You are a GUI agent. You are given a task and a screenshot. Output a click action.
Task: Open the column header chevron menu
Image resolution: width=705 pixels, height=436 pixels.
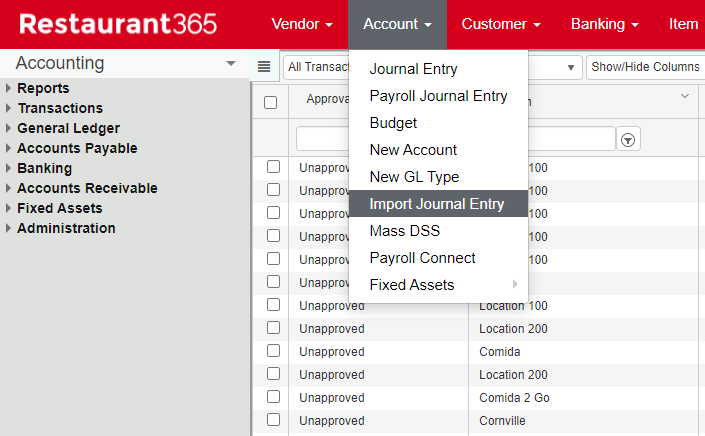pyautogui.click(x=684, y=96)
